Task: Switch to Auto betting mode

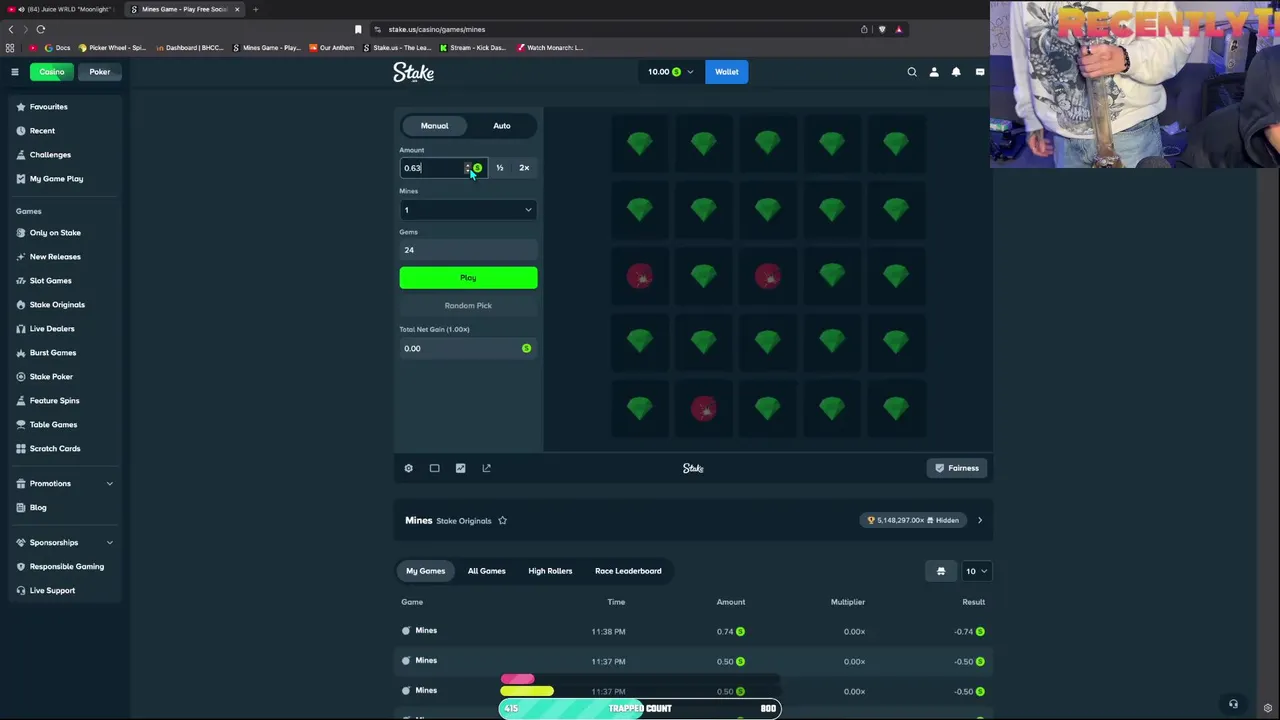Action: tap(502, 126)
